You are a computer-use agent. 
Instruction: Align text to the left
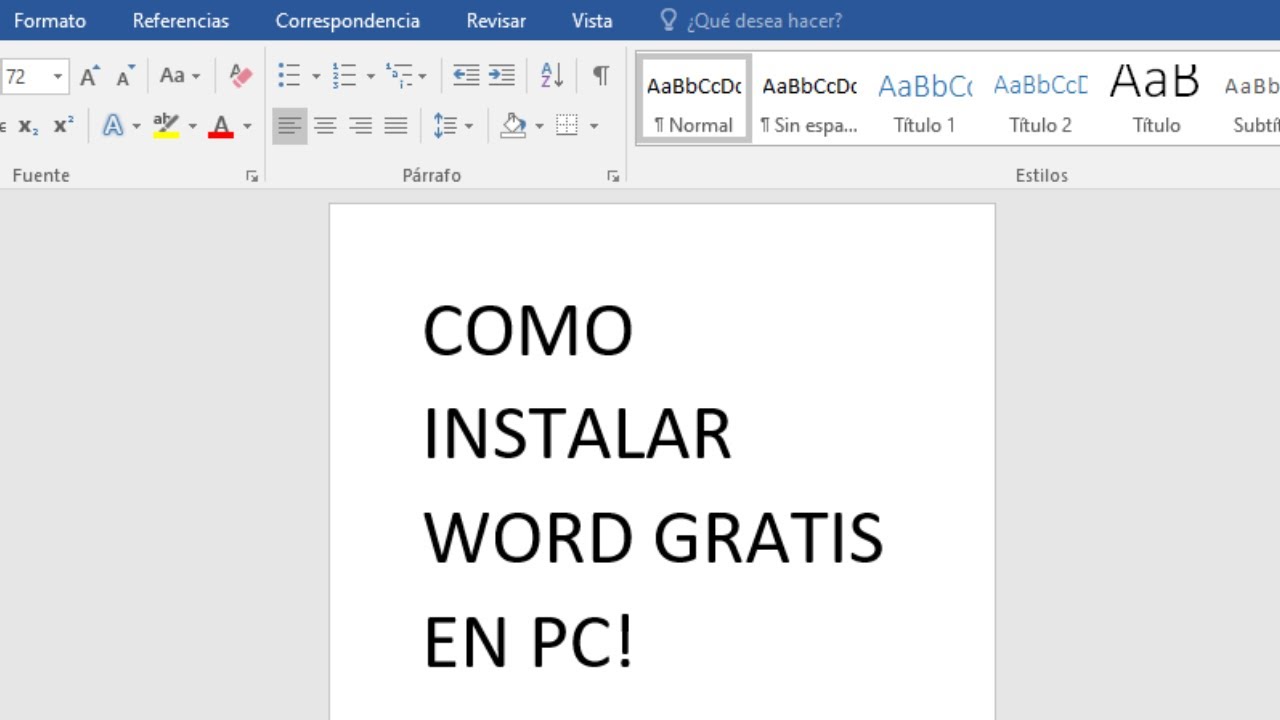click(290, 126)
